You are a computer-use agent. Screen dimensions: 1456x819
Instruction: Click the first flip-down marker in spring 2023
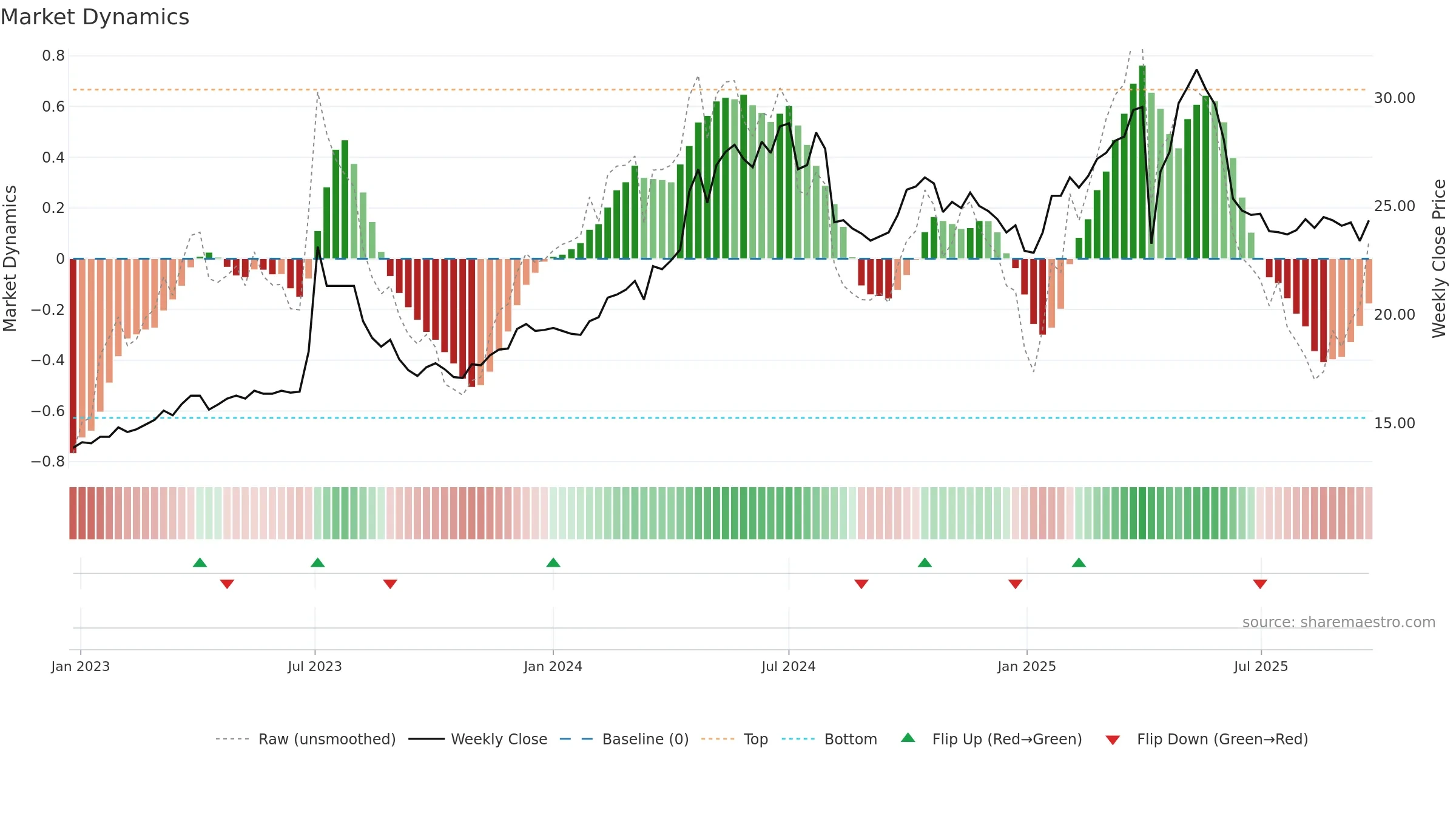(x=227, y=584)
